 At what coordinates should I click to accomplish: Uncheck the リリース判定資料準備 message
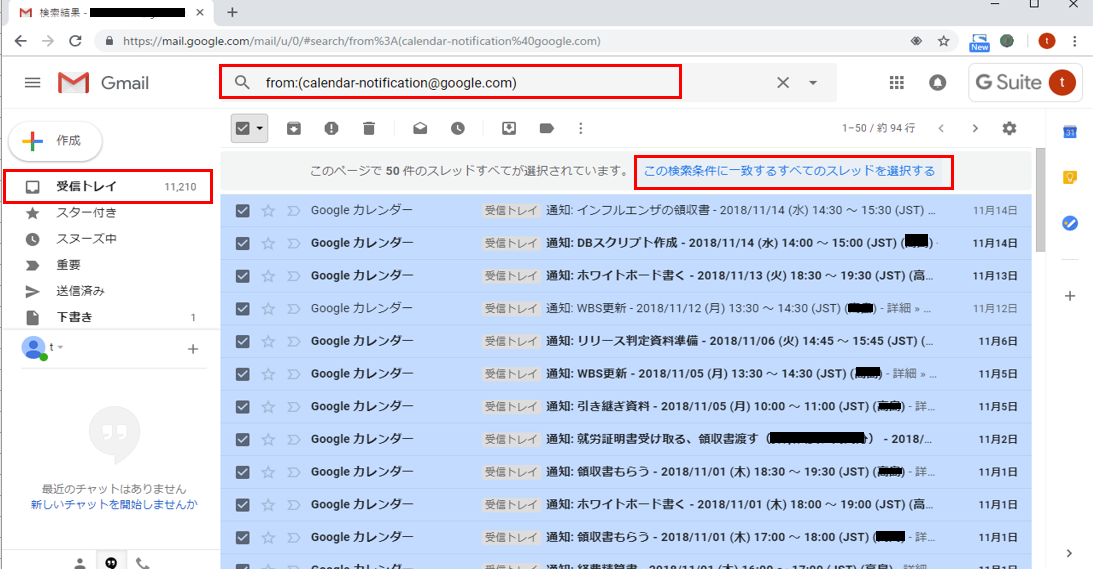click(x=243, y=341)
